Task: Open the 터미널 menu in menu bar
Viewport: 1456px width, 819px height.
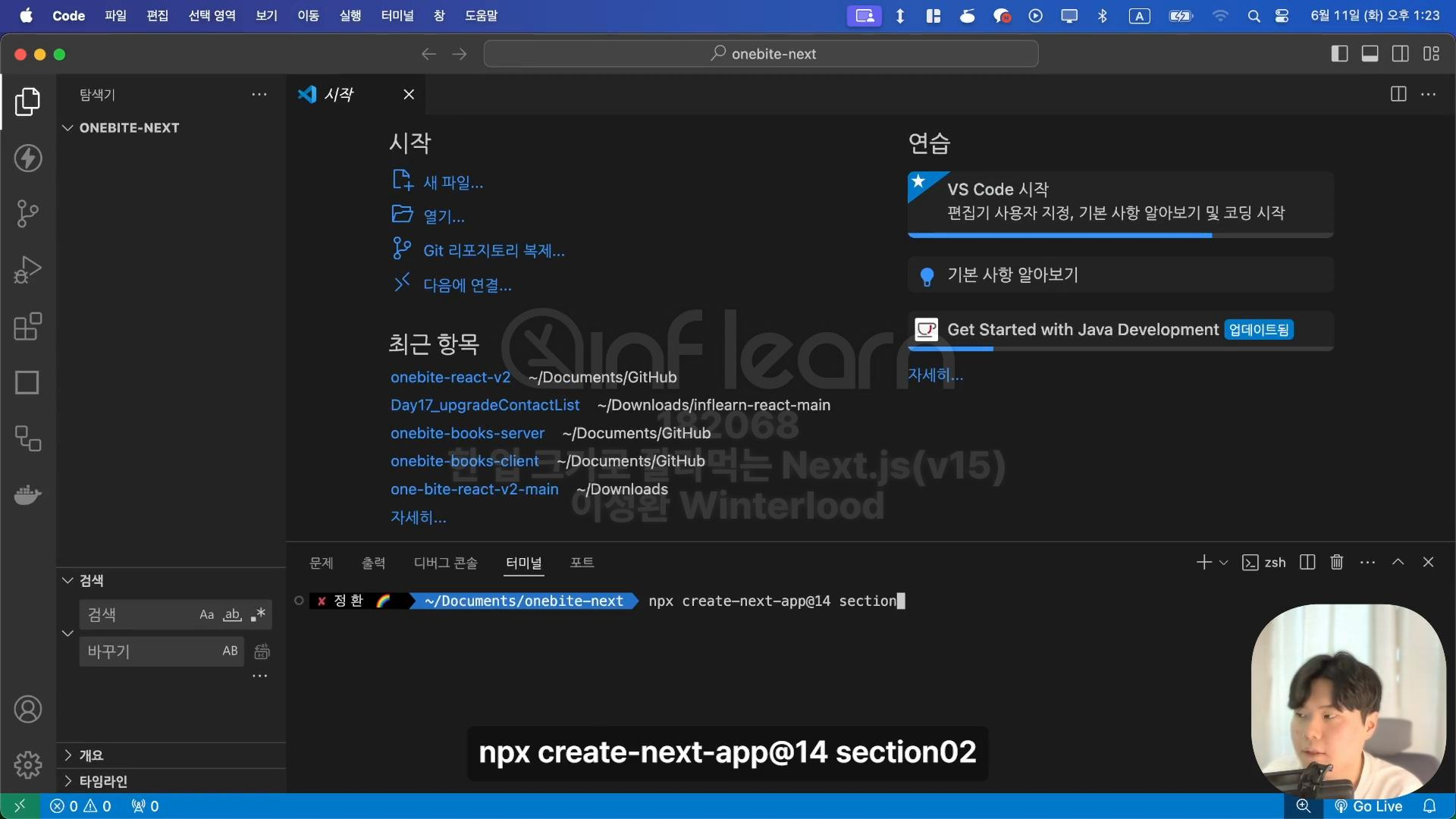Action: pyautogui.click(x=397, y=16)
